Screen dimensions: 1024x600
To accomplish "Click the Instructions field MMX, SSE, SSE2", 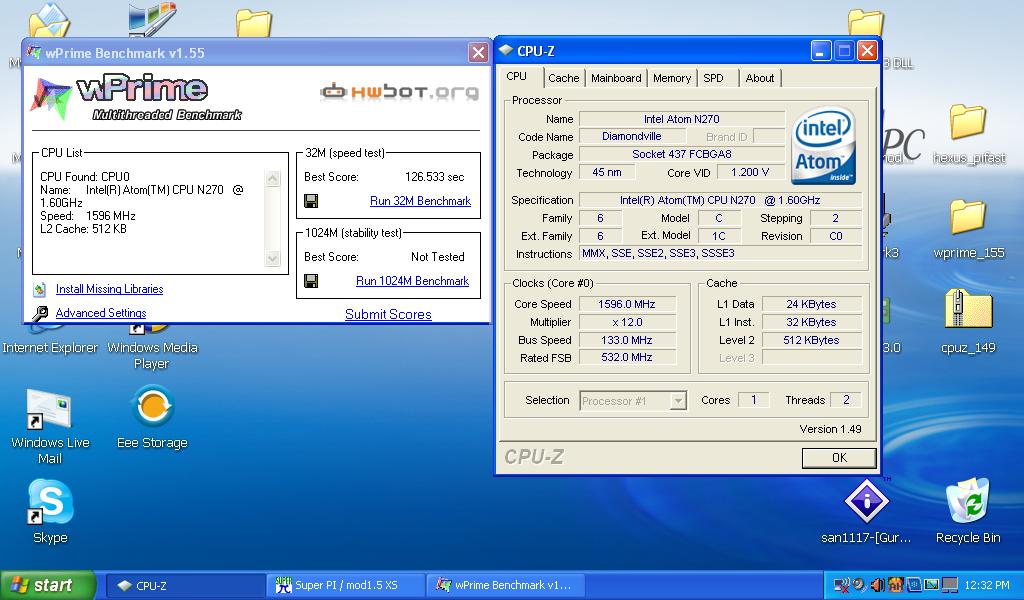I will [720, 253].
